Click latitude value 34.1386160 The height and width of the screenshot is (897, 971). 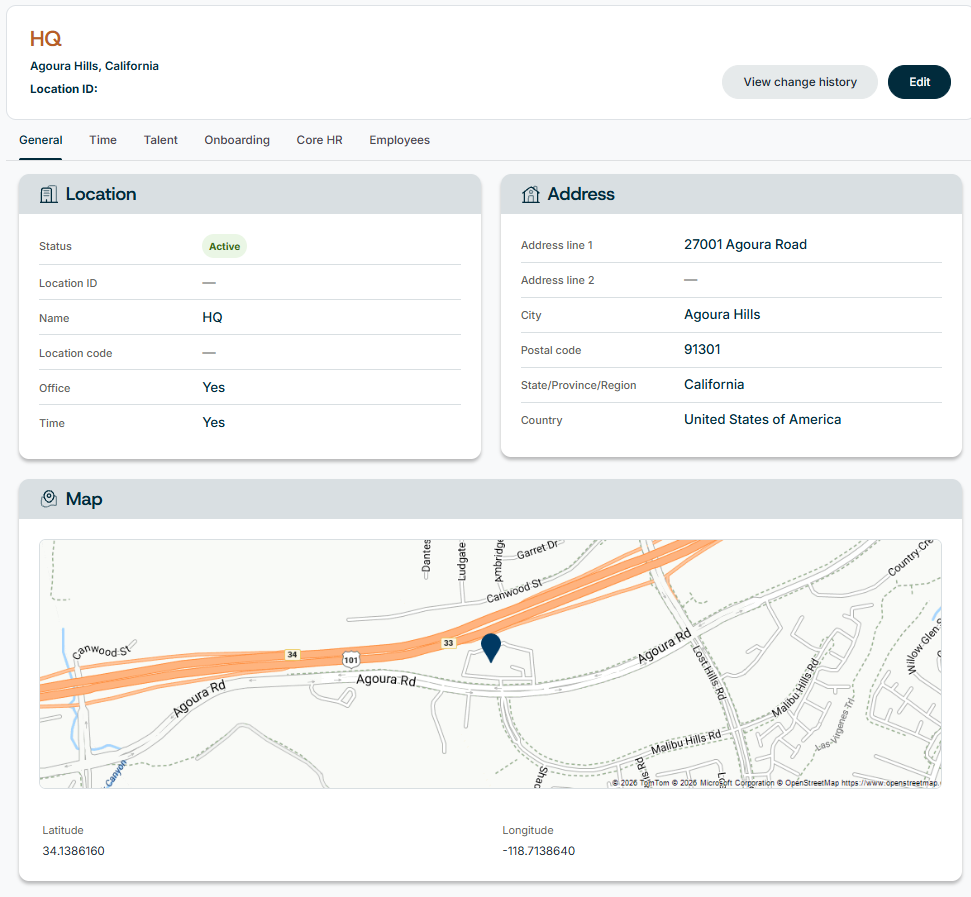click(x=74, y=851)
